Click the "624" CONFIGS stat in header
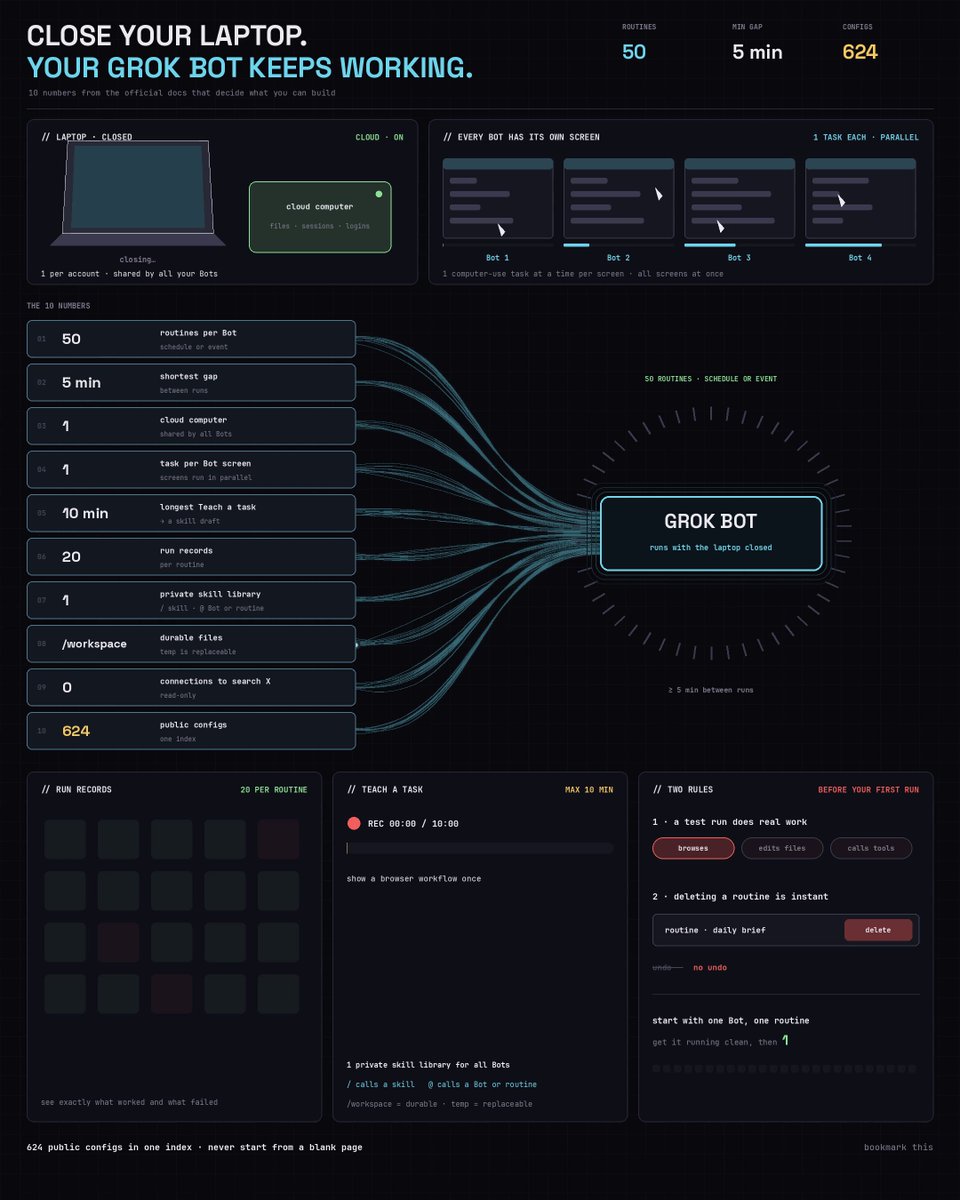Screen dimensions: 960x1200 860,52
